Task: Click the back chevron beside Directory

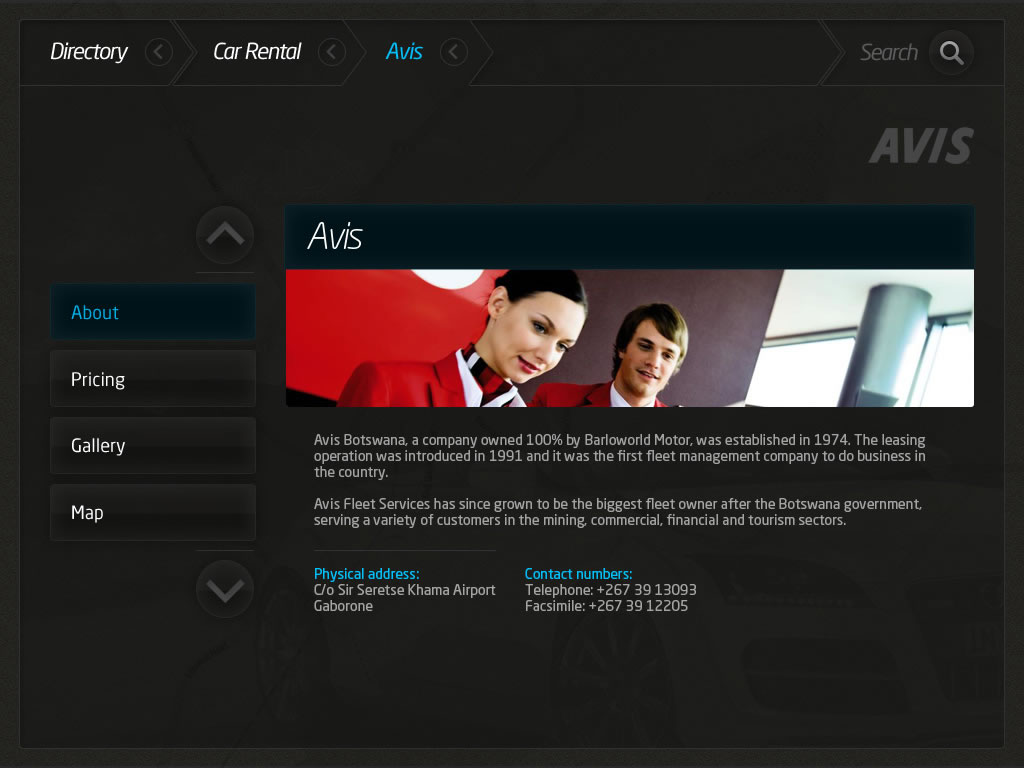Action: point(159,52)
